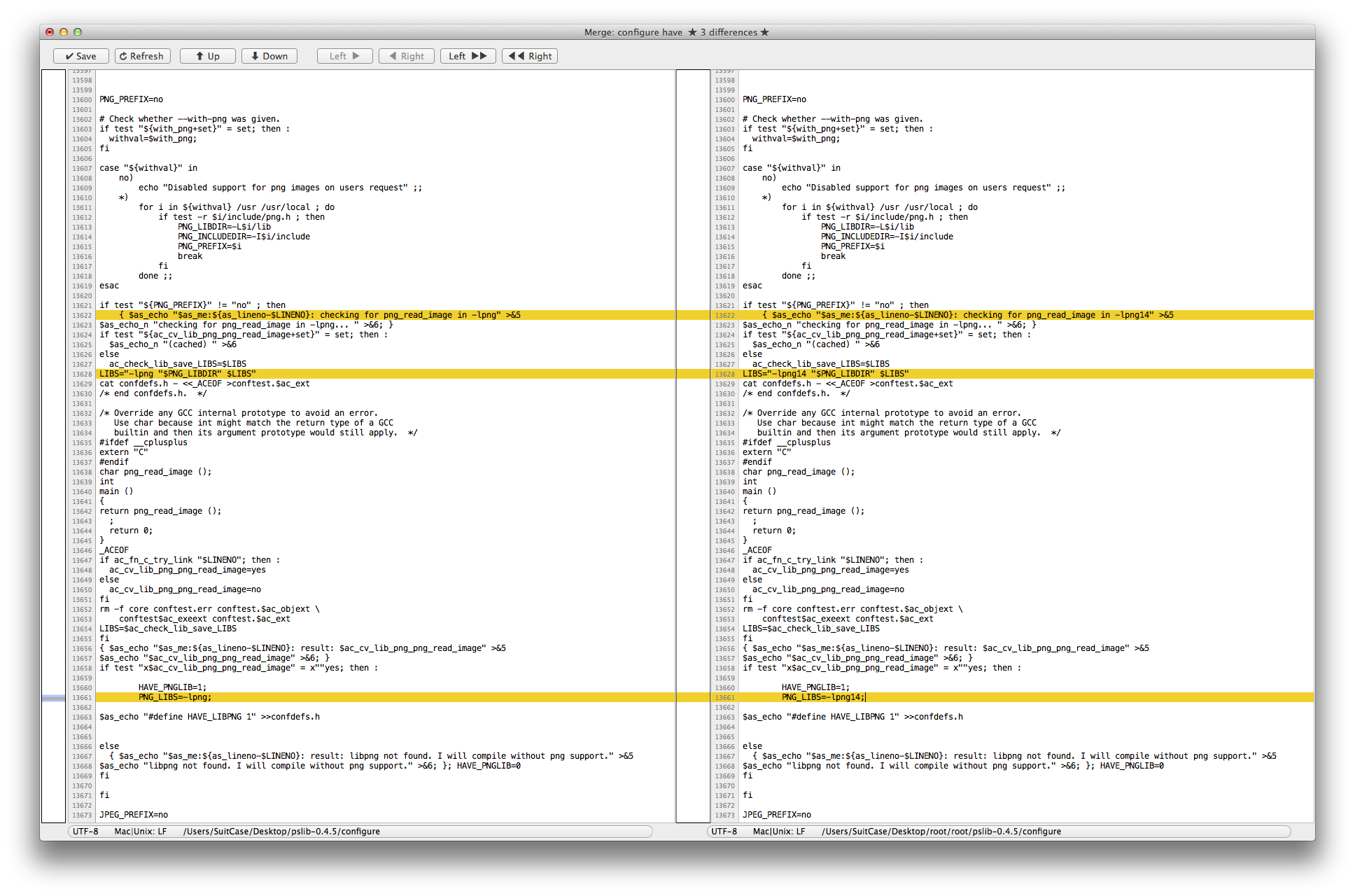Click the single-arrow Right copy button
The height and width of the screenshot is (896, 1355).
406,56
